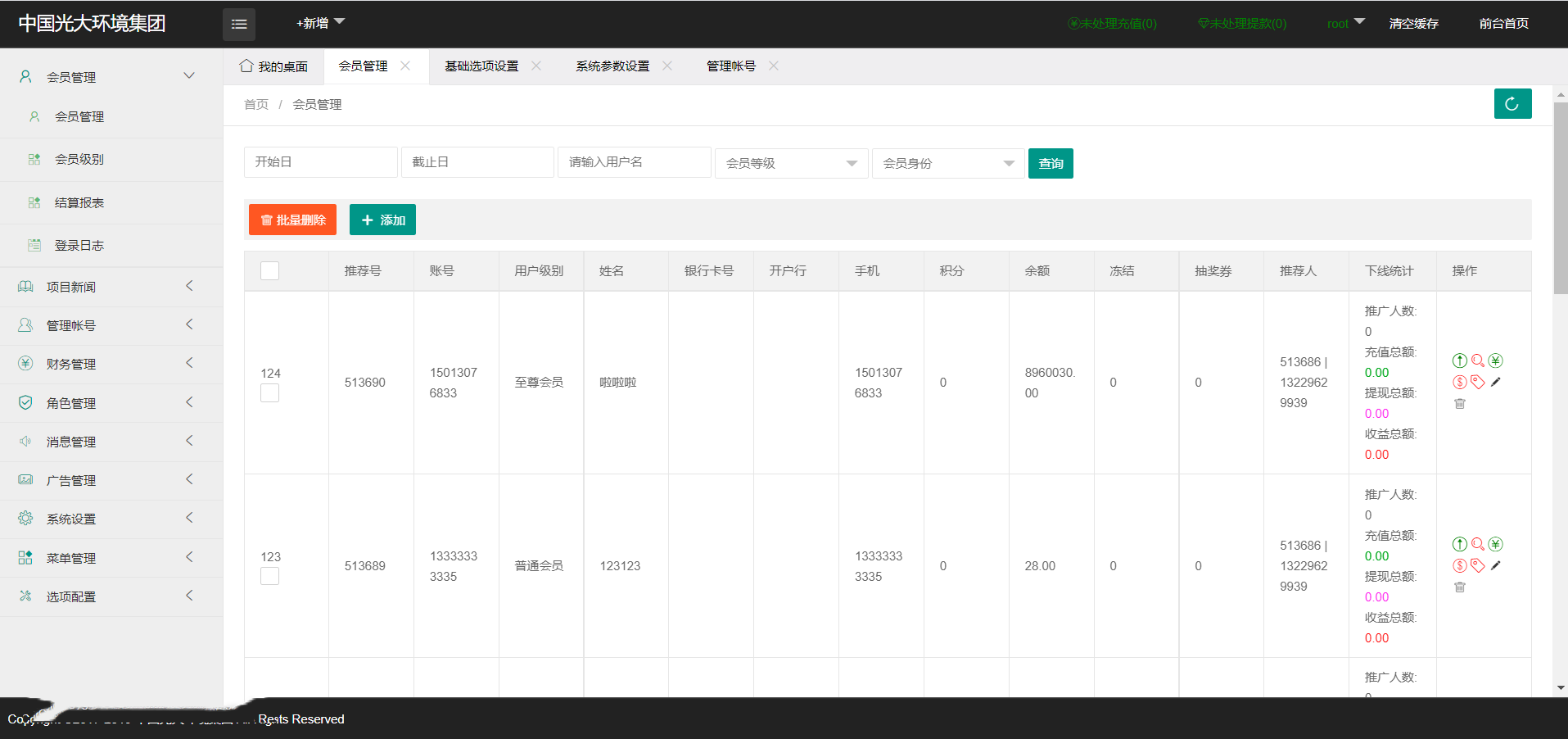Click red magnifier icon for member 513689
1568x739 pixels.
(x=1477, y=544)
